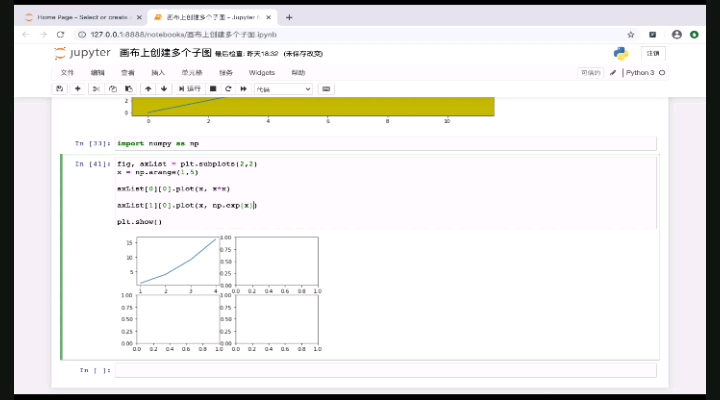Close the Jupyter notebook browser tab
The width and height of the screenshot is (720, 400).
269,17
